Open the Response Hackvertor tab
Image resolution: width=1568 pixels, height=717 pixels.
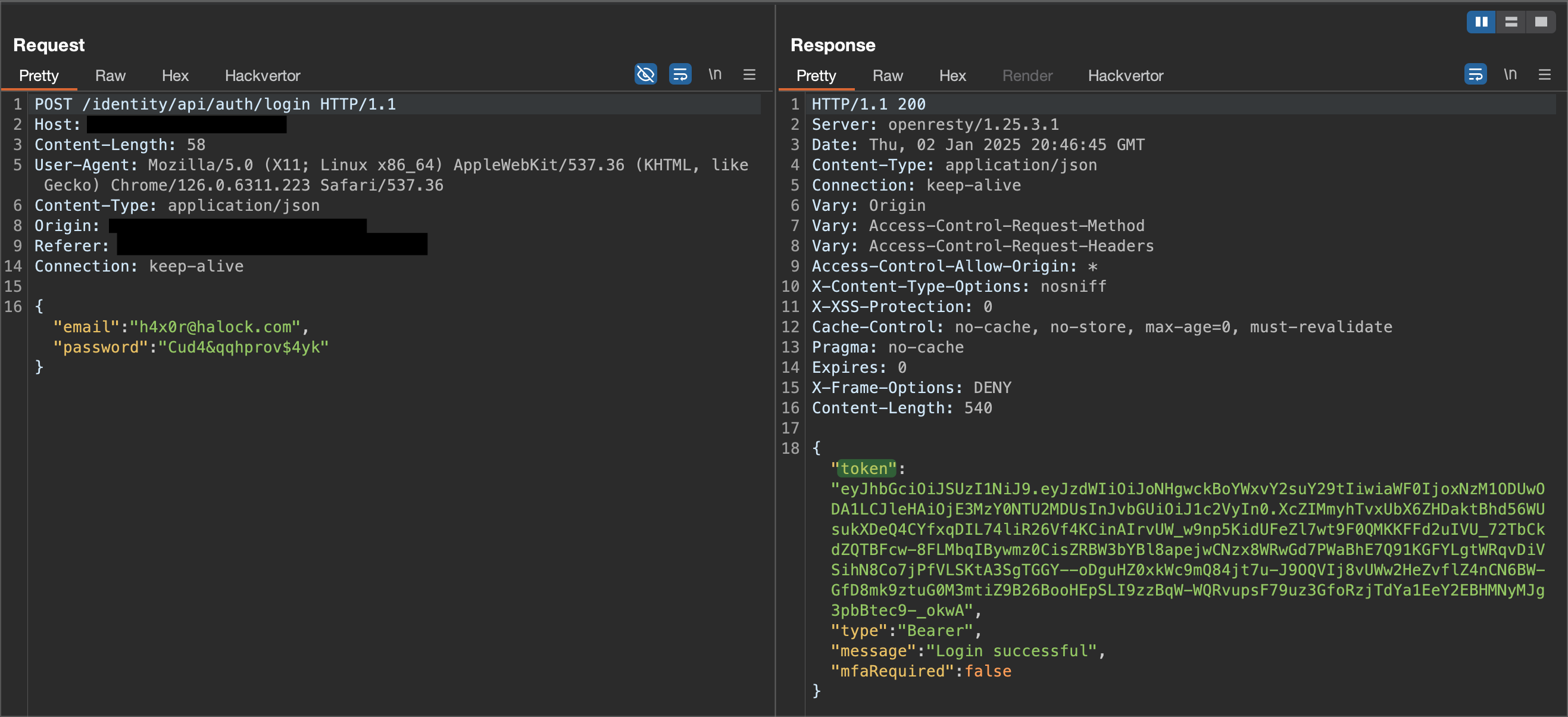coord(1126,76)
